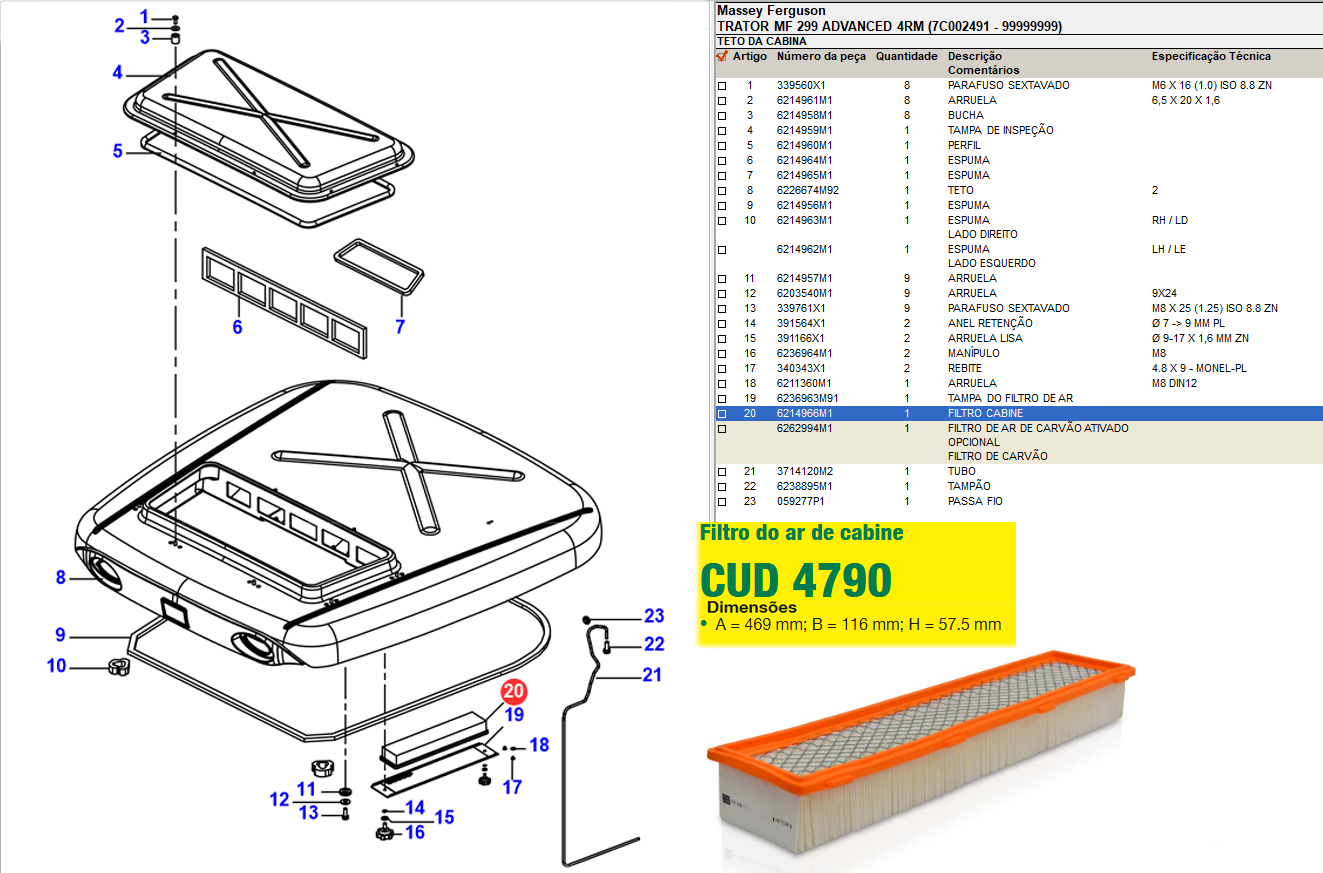The width and height of the screenshot is (1323, 873).
Task: Click callout number 16 near the knob
Action: pyautogui.click(x=415, y=832)
